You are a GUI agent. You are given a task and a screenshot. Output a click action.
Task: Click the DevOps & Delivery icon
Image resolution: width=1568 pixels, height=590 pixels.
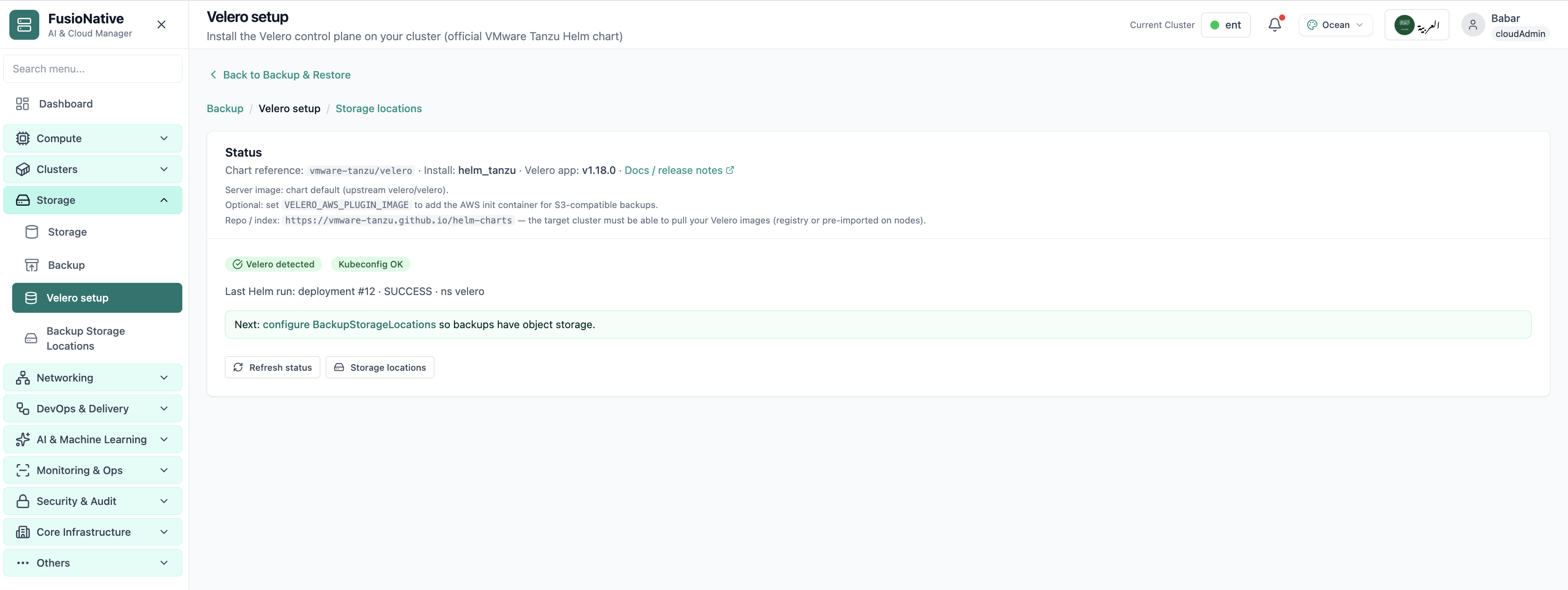coord(22,409)
